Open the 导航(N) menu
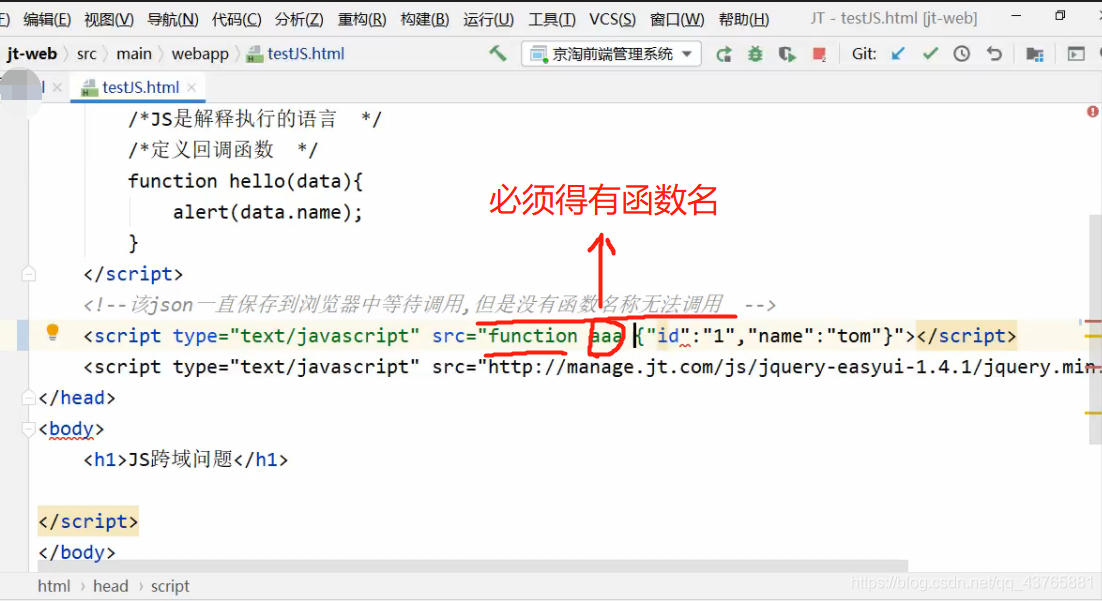The image size is (1102, 601). [x=173, y=19]
